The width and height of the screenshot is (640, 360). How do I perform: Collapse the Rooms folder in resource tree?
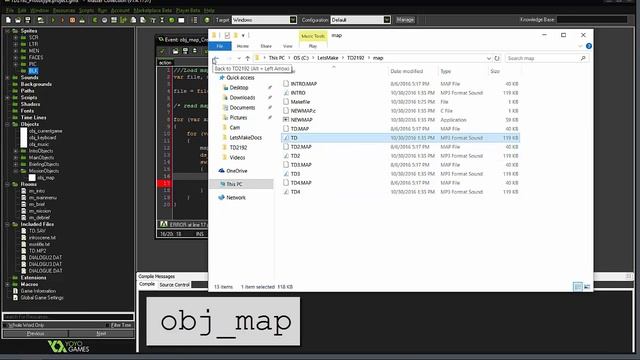7,184
